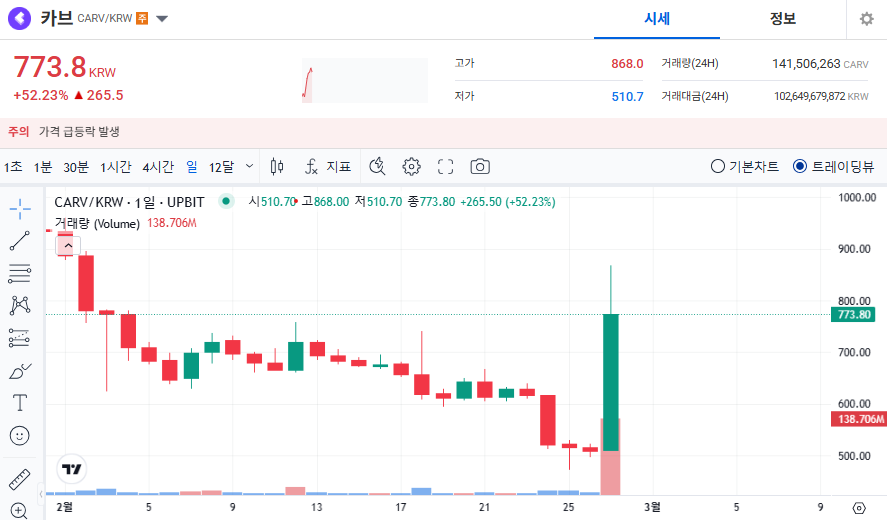
Task: Select the 1시간 timeframe
Action: (115, 167)
